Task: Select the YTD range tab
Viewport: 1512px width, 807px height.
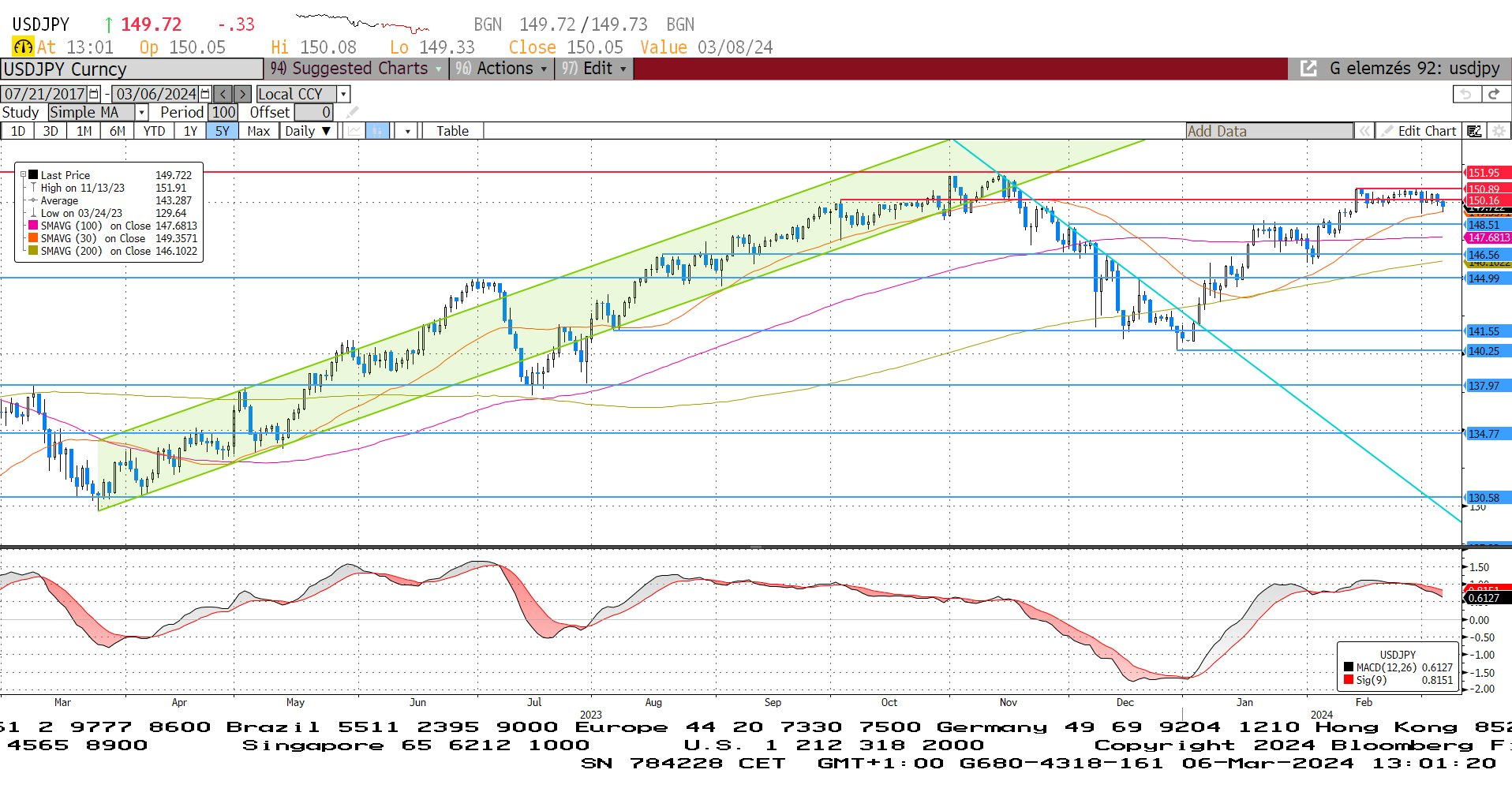Action: point(154,131)
